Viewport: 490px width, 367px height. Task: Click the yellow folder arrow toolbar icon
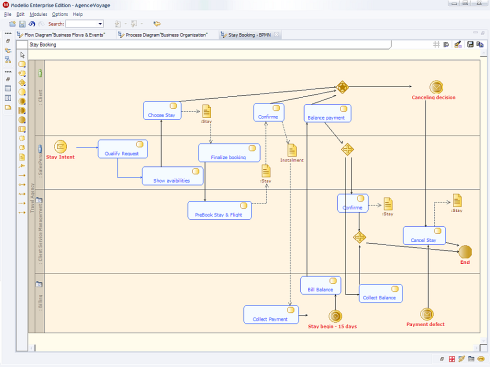coord(157,24)
